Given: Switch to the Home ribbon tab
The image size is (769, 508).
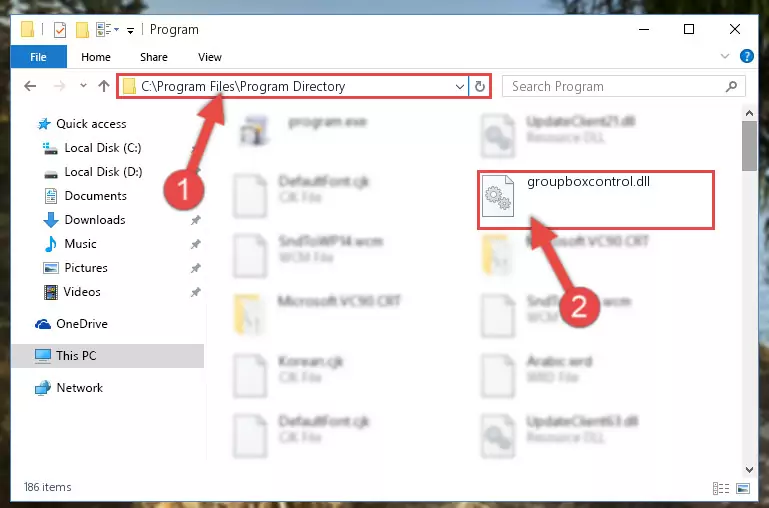Looking at the screenshot, I should coord(96,57).
